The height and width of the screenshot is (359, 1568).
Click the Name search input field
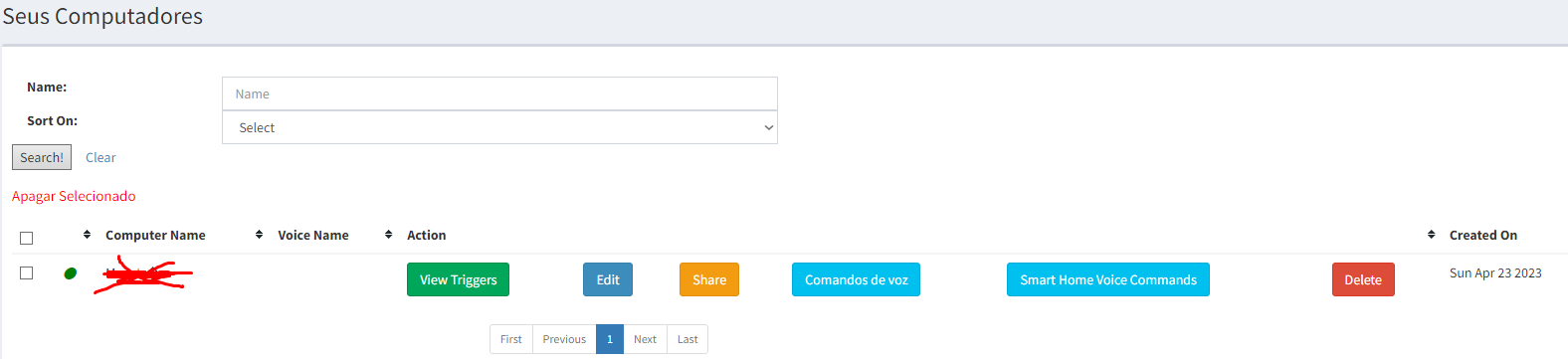499,93
